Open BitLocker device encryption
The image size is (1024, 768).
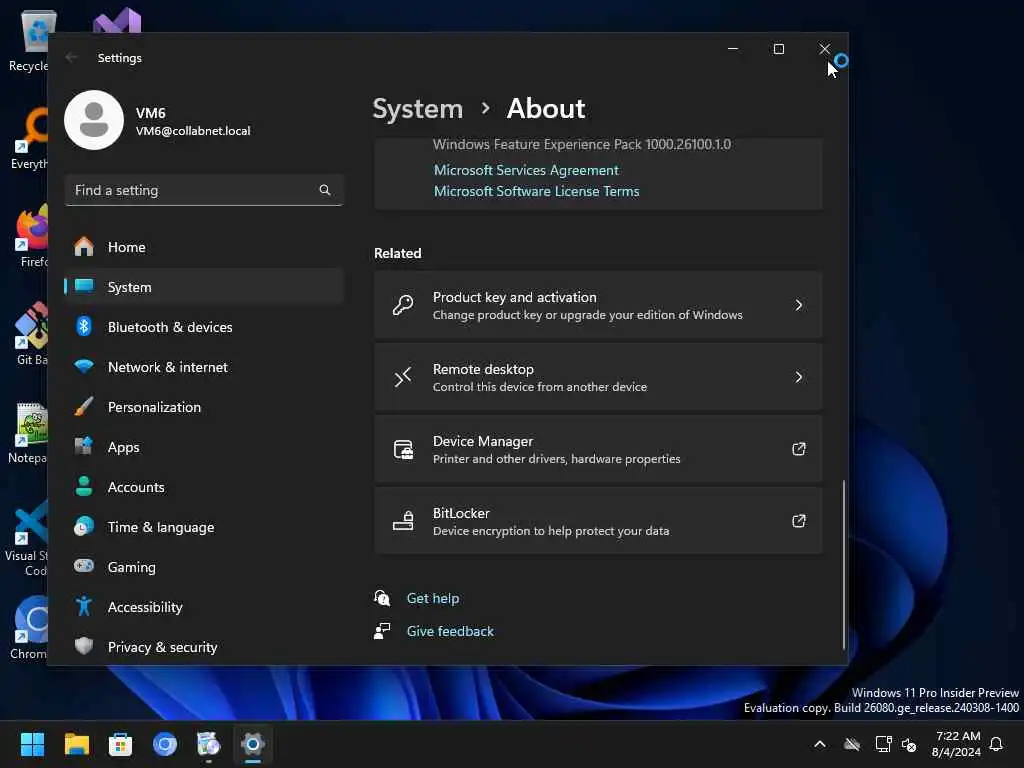(x=598, y=520)
